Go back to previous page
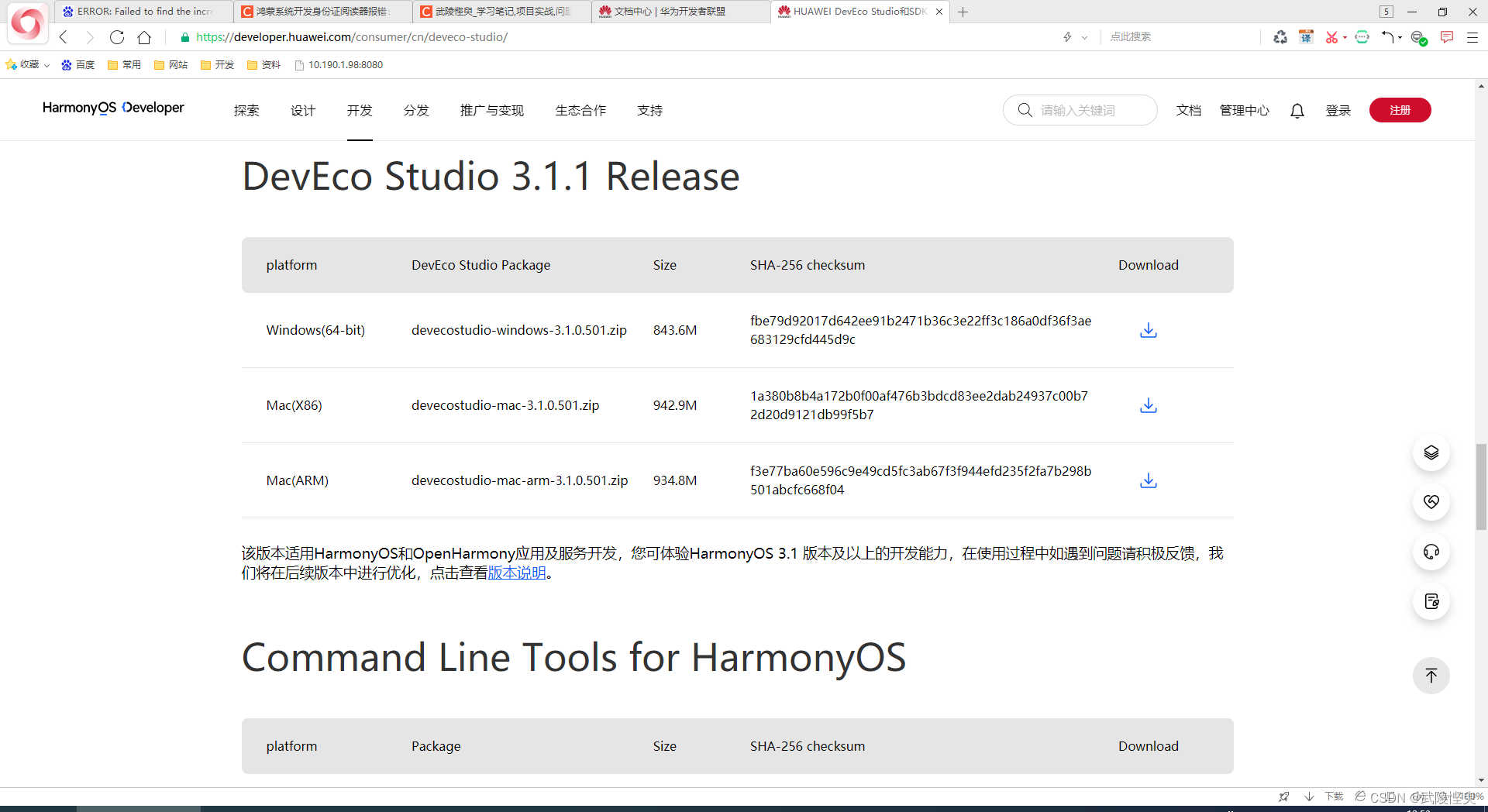The image size is (1488, 812). [x=64, y=37]
